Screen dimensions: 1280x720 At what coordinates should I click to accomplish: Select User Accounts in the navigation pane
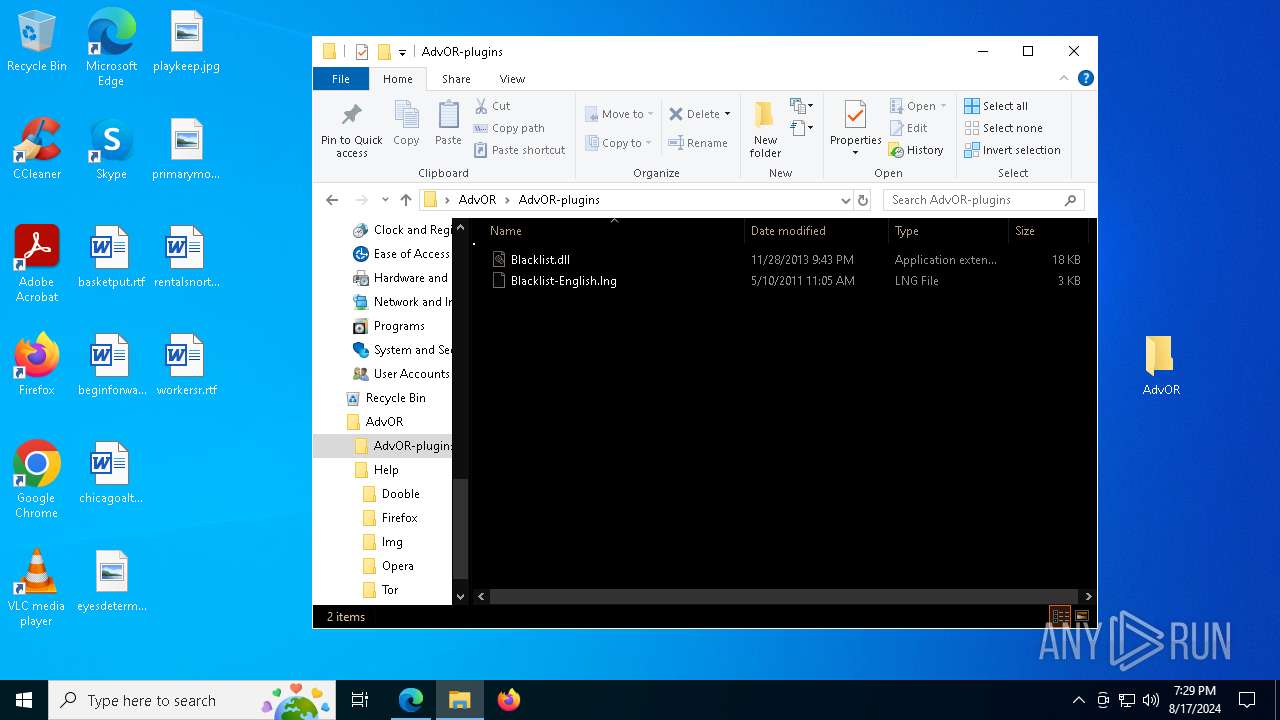pos(400,374)
